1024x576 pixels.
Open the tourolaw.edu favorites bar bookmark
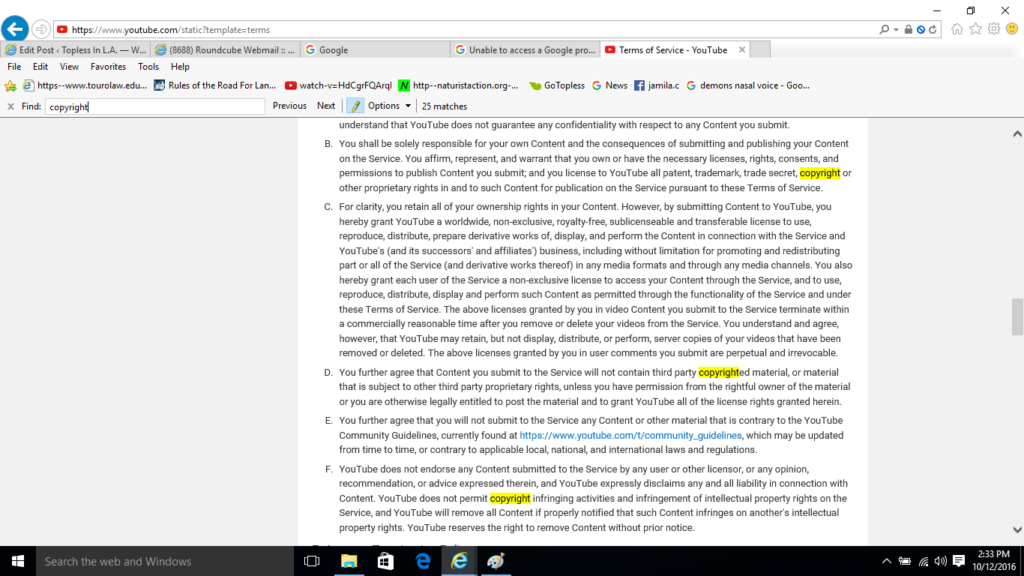[85, 86]
